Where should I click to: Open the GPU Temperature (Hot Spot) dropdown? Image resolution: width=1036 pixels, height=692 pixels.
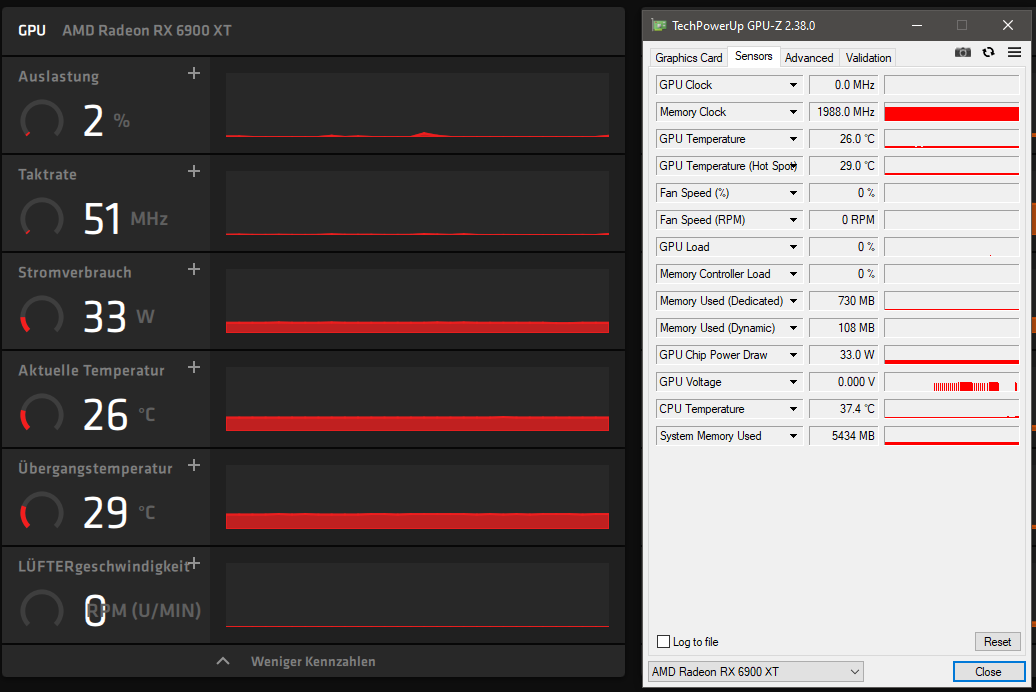[794, 166]
